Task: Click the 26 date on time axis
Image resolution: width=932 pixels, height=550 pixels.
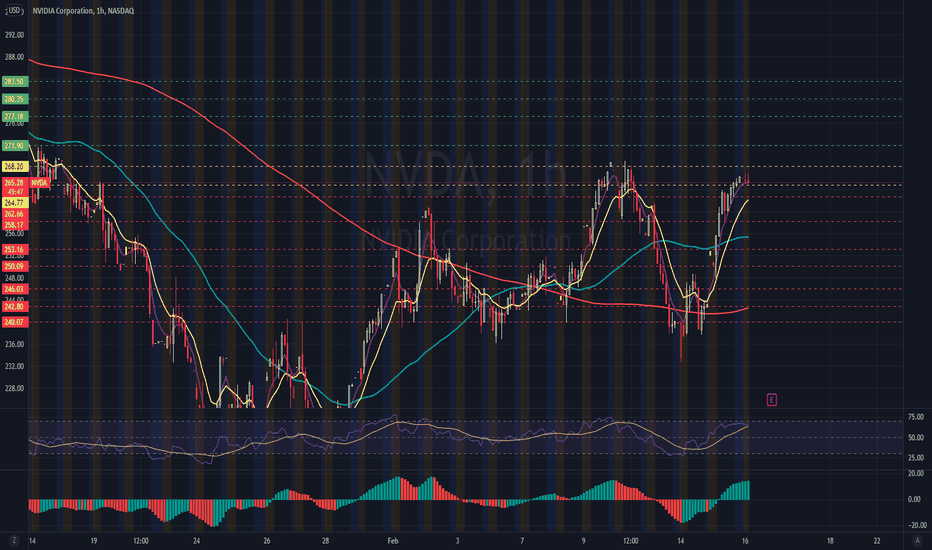Action: pos(267,541)
